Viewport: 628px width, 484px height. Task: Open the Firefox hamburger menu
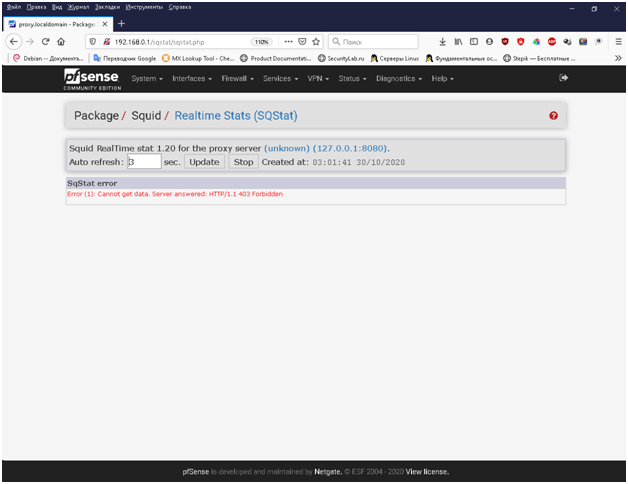[x=618, y=42]
